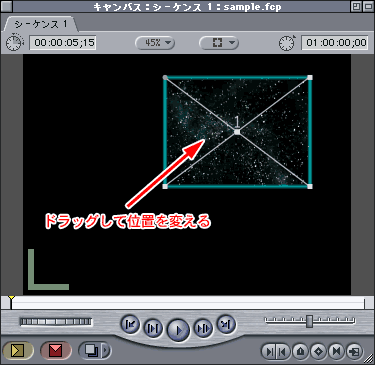Open the 45% zoom level popup
Viewport: 375px width, 365px height.
point(155,43)
